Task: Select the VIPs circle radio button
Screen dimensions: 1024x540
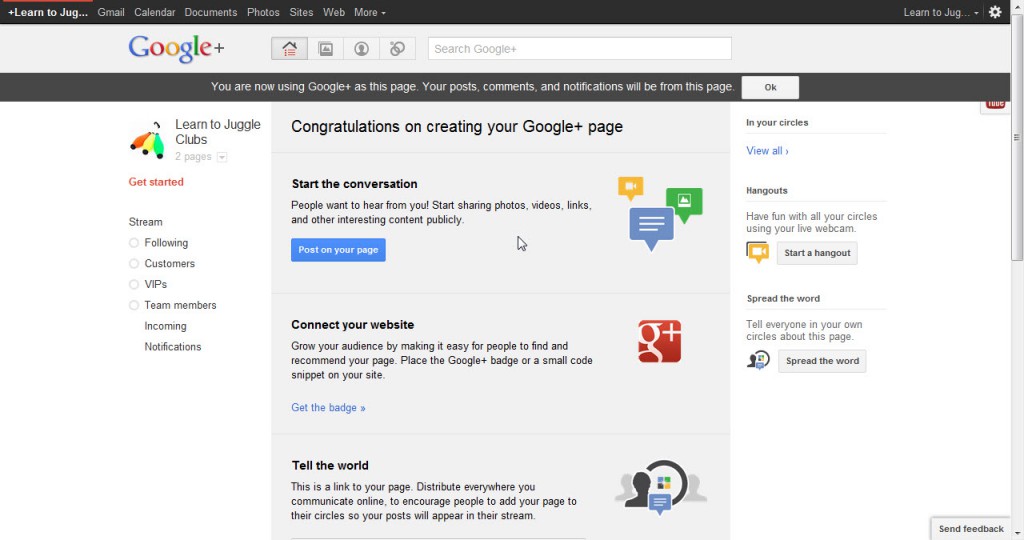Action: [134, 285]
